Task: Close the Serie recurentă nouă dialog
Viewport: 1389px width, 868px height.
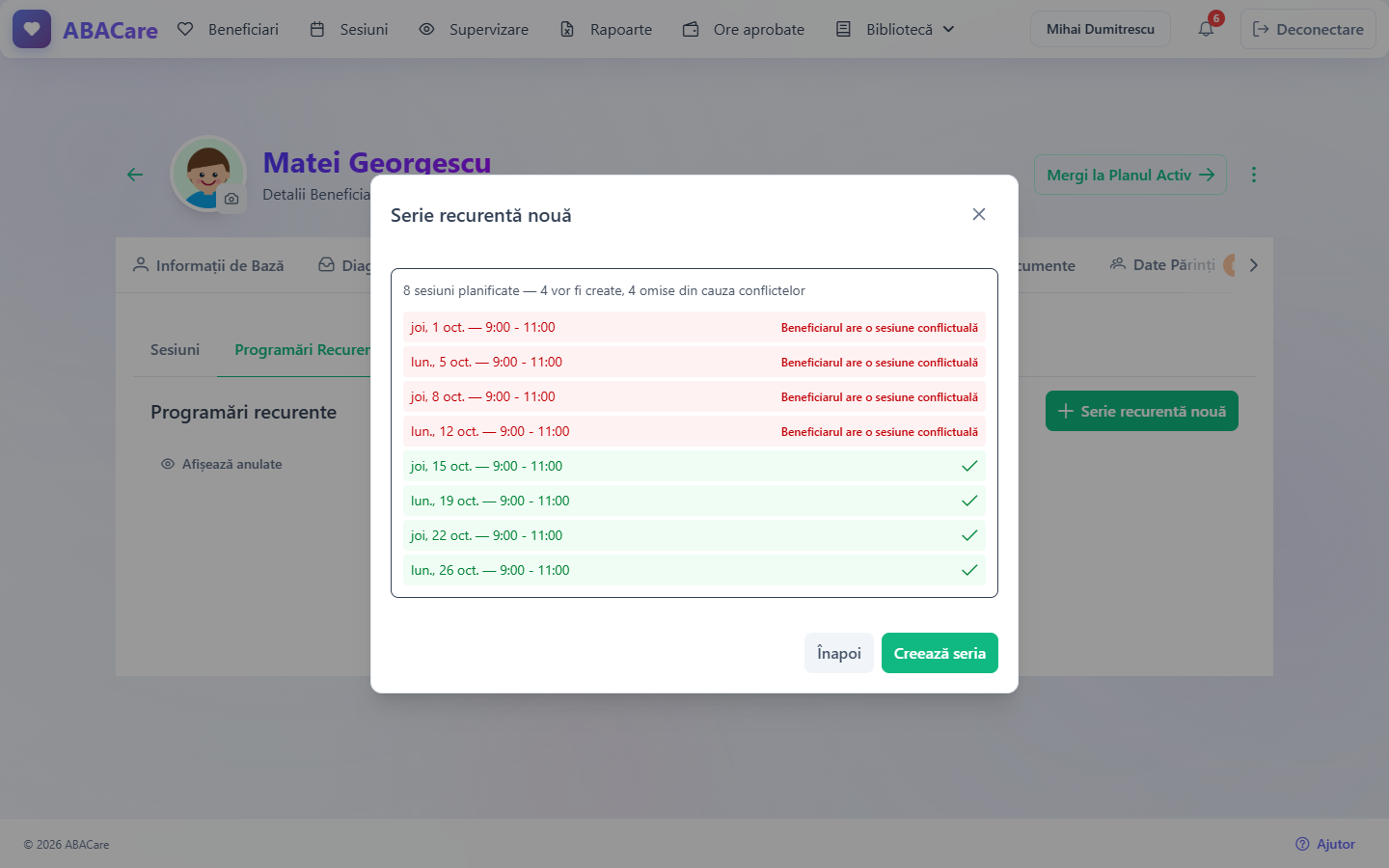Action: coord(979,214)
